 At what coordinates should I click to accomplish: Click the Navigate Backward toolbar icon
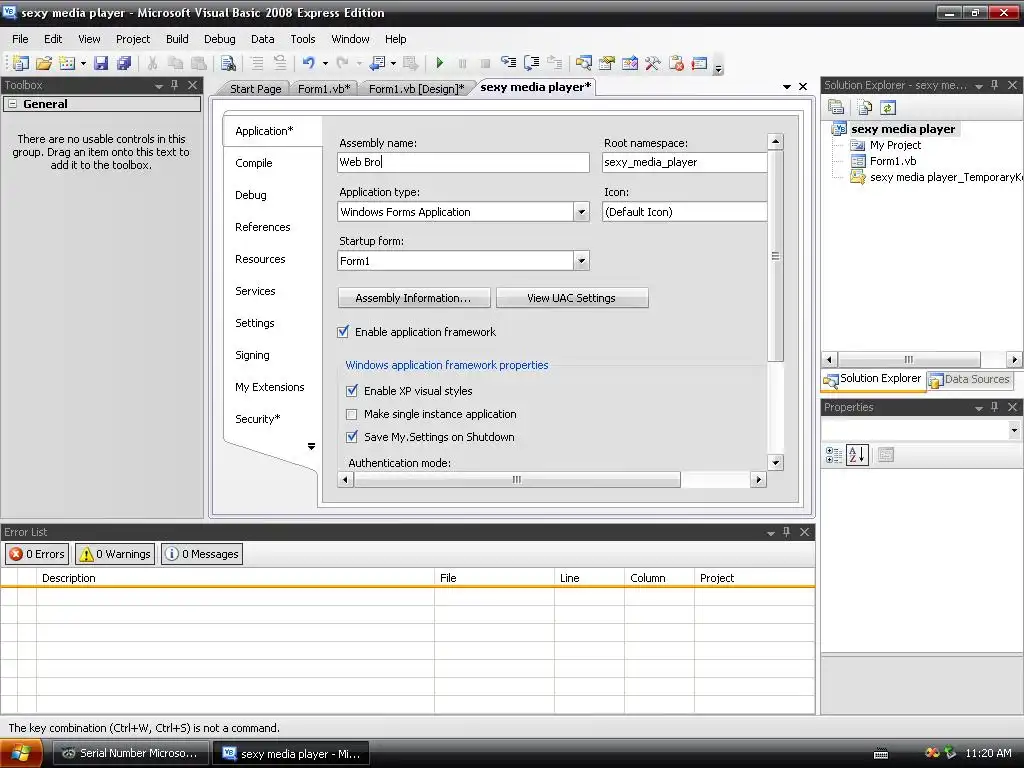377,63
